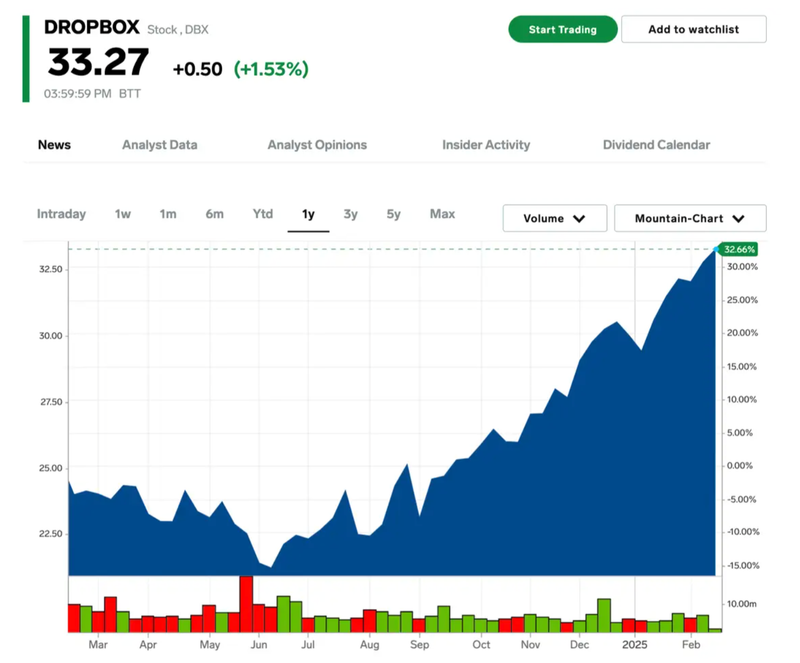800x663 pixels.
Task: Select the Intraday time range
Action: [x=61, y=214]
